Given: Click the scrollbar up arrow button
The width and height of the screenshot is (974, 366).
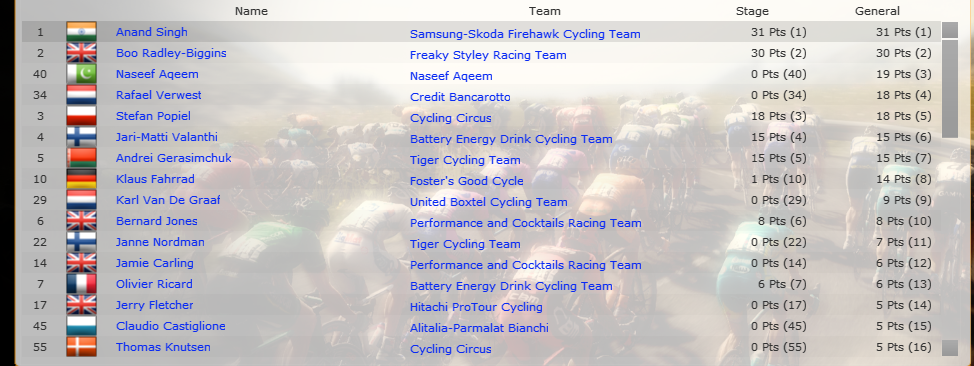Looking at the screenshot, I should coord(950,30).
